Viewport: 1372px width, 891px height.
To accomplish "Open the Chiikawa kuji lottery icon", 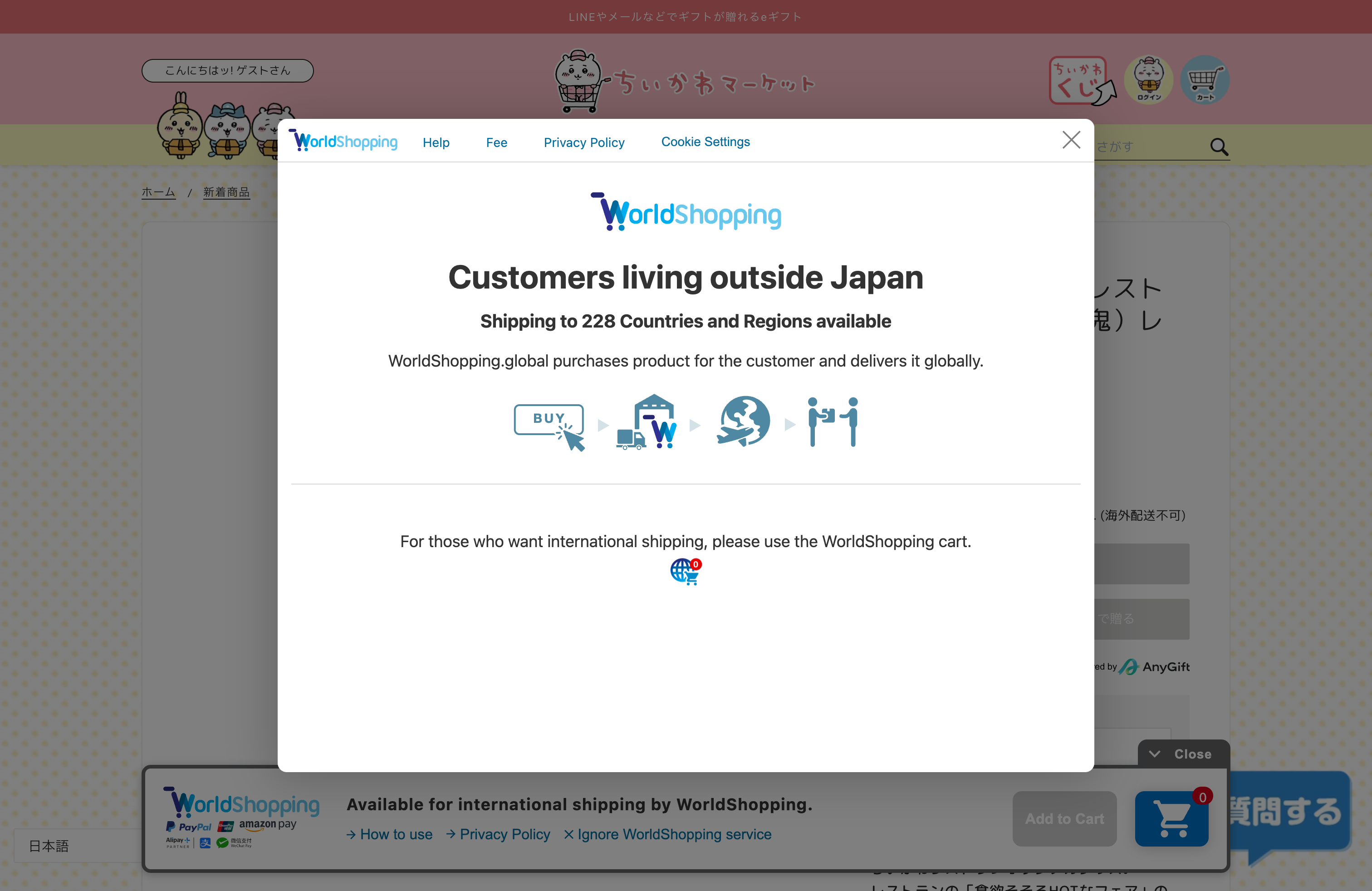I will point(1082,81).
